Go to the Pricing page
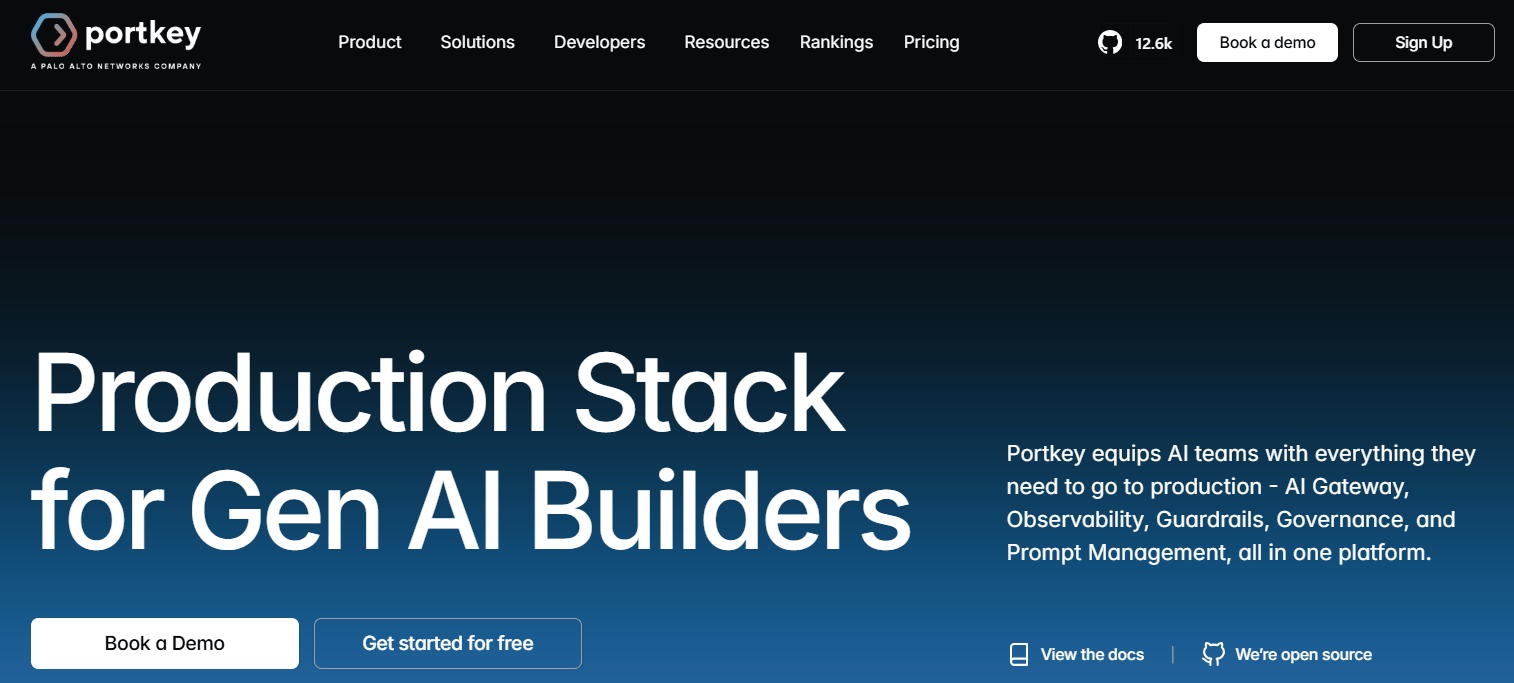 click(x=931, y=42)
